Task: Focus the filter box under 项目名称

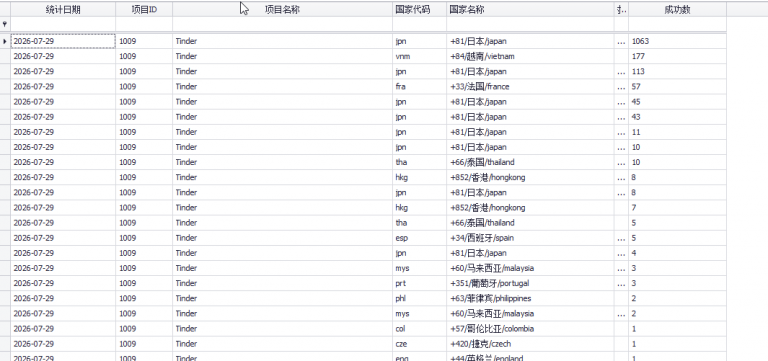Action: click(x=283, y=24)
